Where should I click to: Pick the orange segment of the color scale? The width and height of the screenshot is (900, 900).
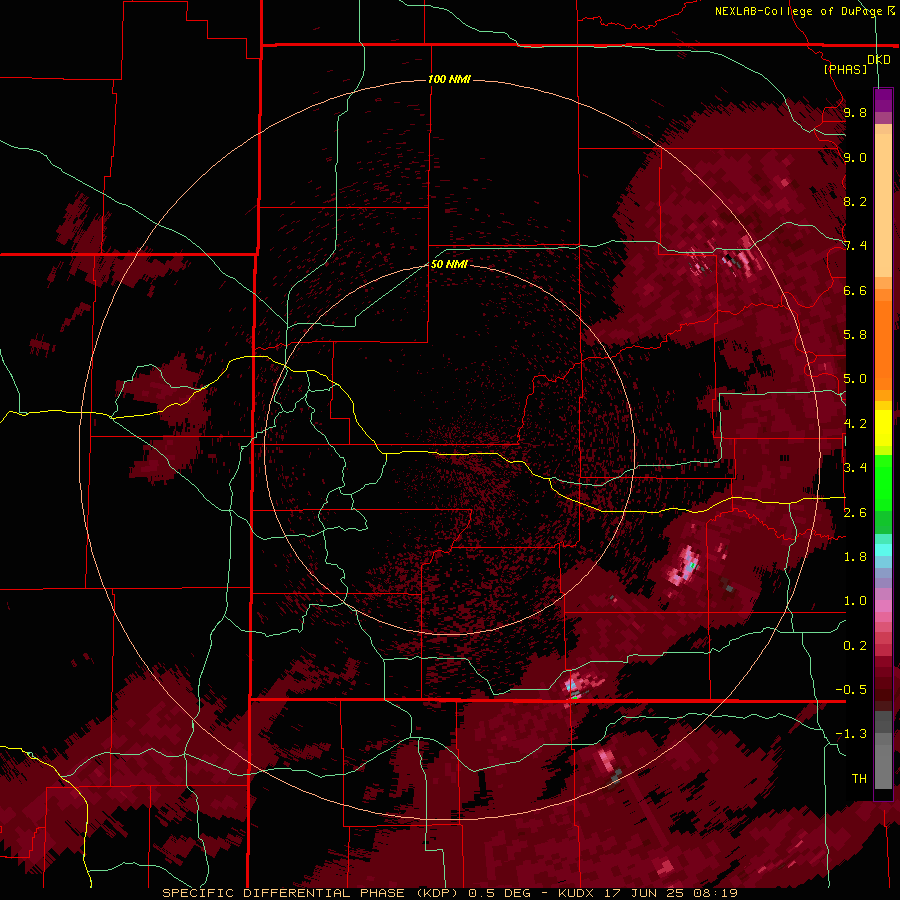[883, 339]
